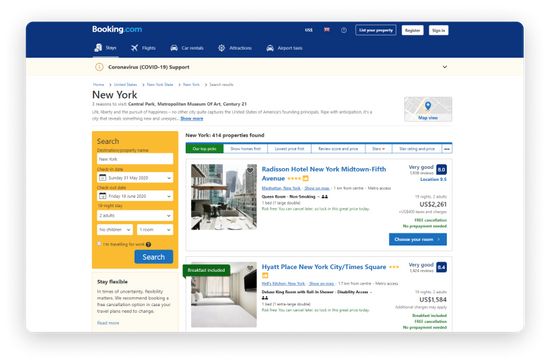Open the No children dropdown

115,230
